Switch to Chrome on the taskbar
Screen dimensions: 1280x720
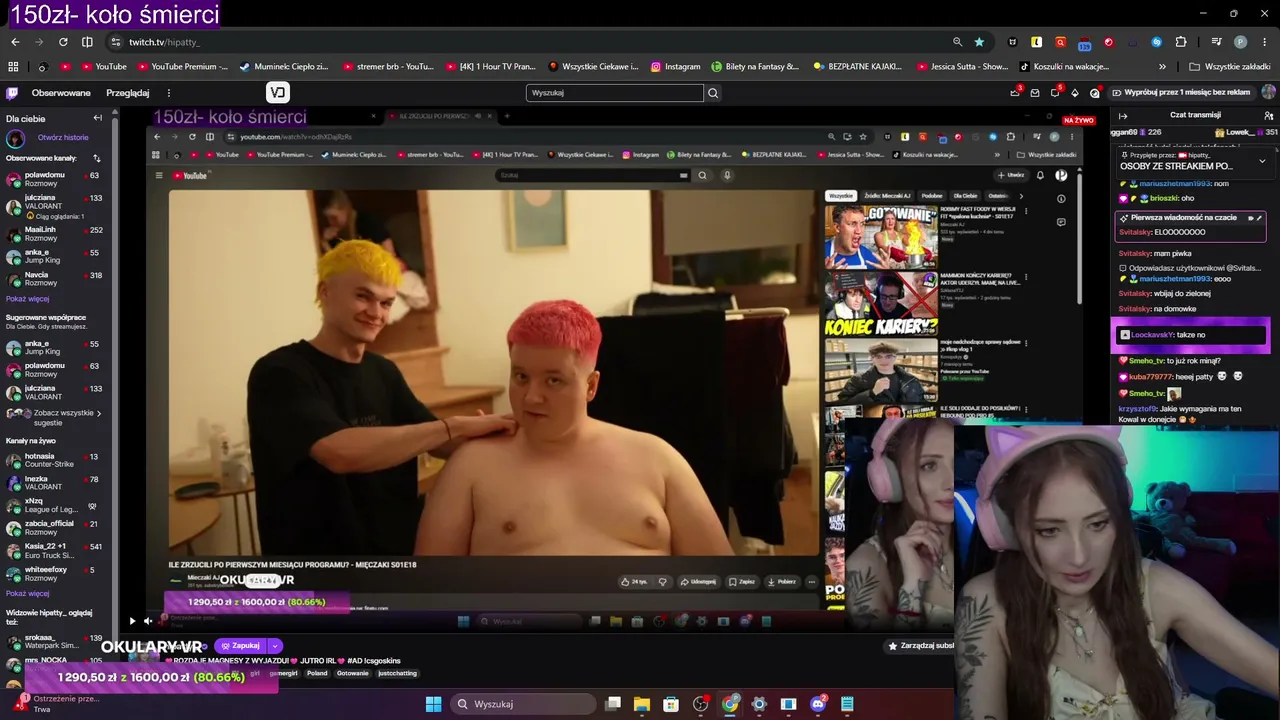point(730,704)
